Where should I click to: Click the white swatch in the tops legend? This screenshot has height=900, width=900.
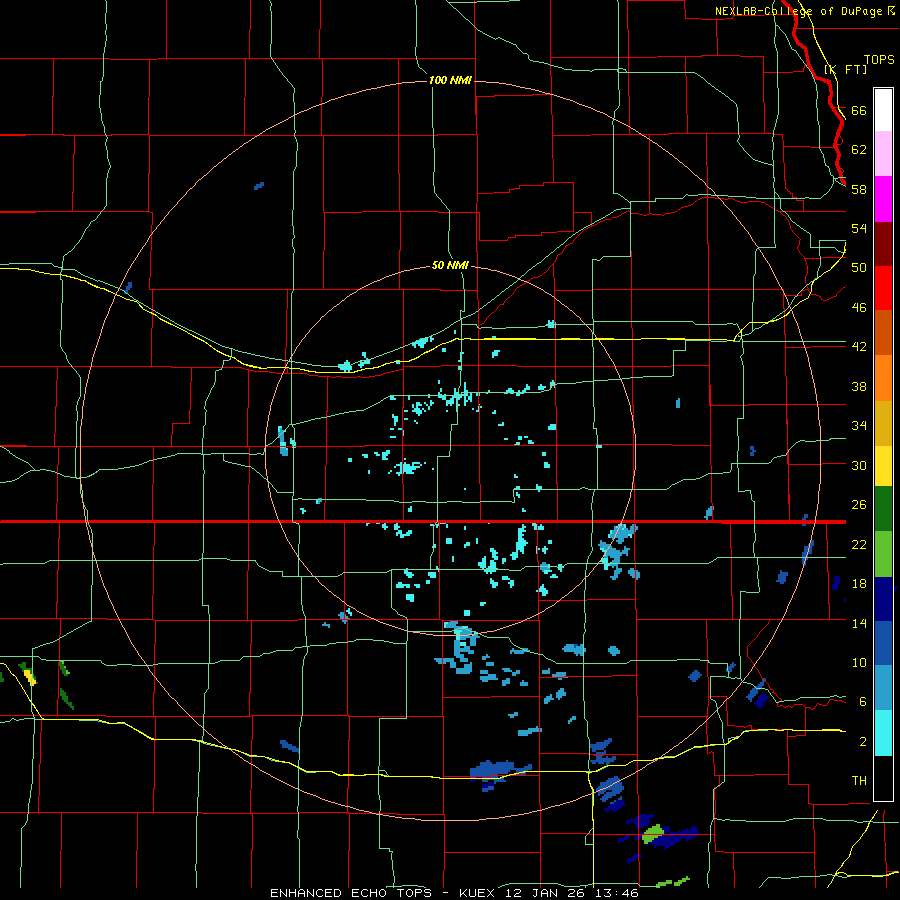coord(883,110)
